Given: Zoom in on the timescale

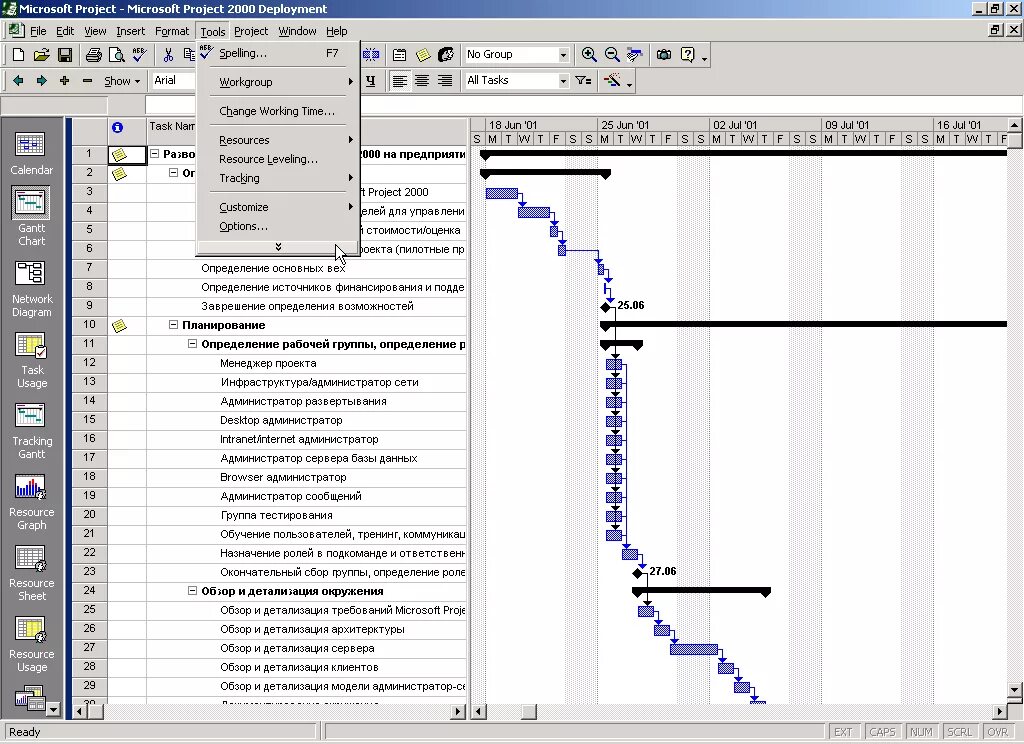Looking at the screenshot, I should 588,55.
